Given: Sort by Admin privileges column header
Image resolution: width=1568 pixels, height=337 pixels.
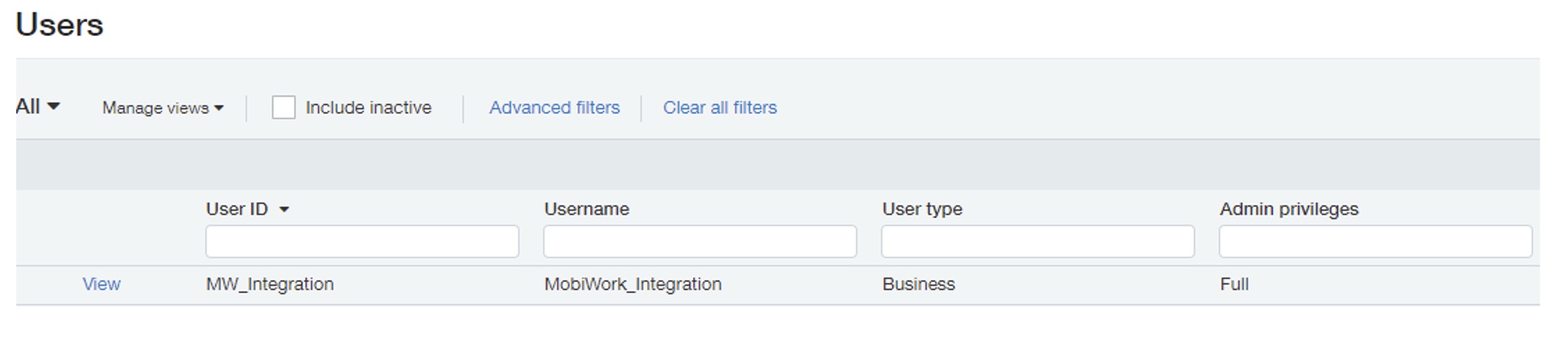Looking at the screenshot, I should click(1289, 209).
